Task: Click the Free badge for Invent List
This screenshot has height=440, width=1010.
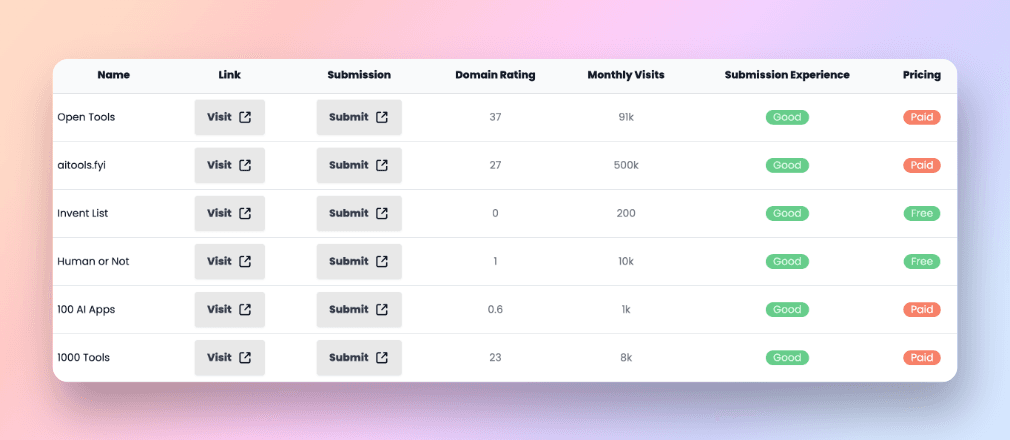Action: pos(922,213)
